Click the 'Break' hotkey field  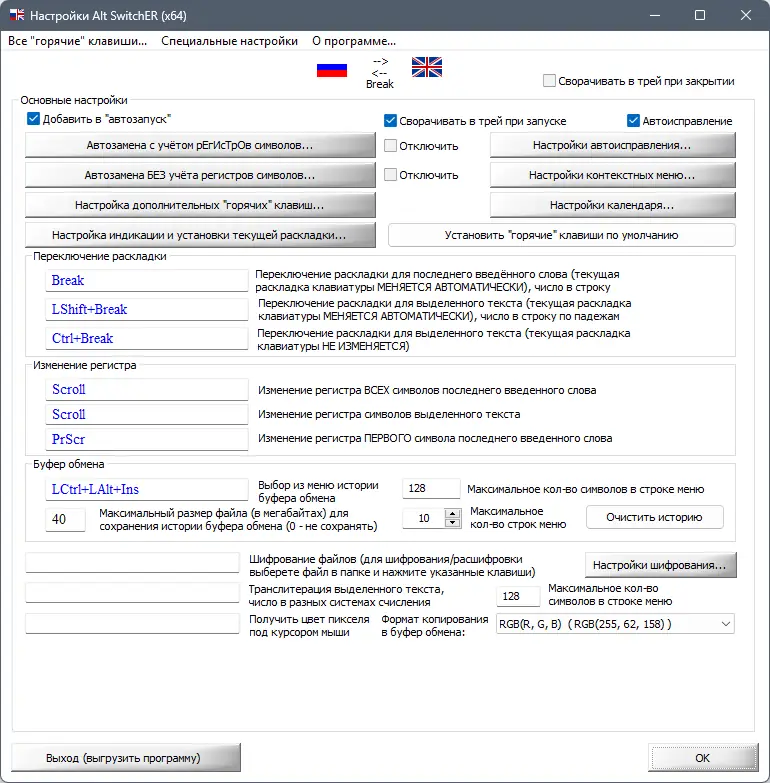147,281
